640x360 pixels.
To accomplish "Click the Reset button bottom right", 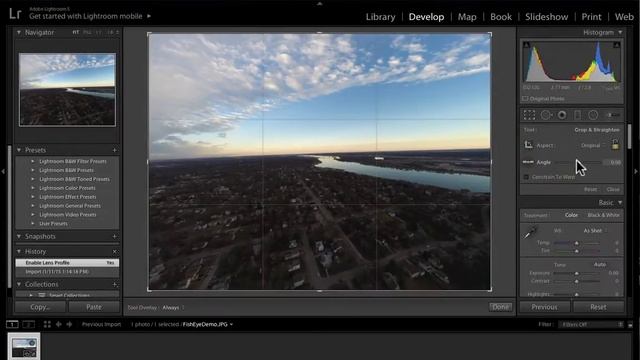I will click(598, 307).
